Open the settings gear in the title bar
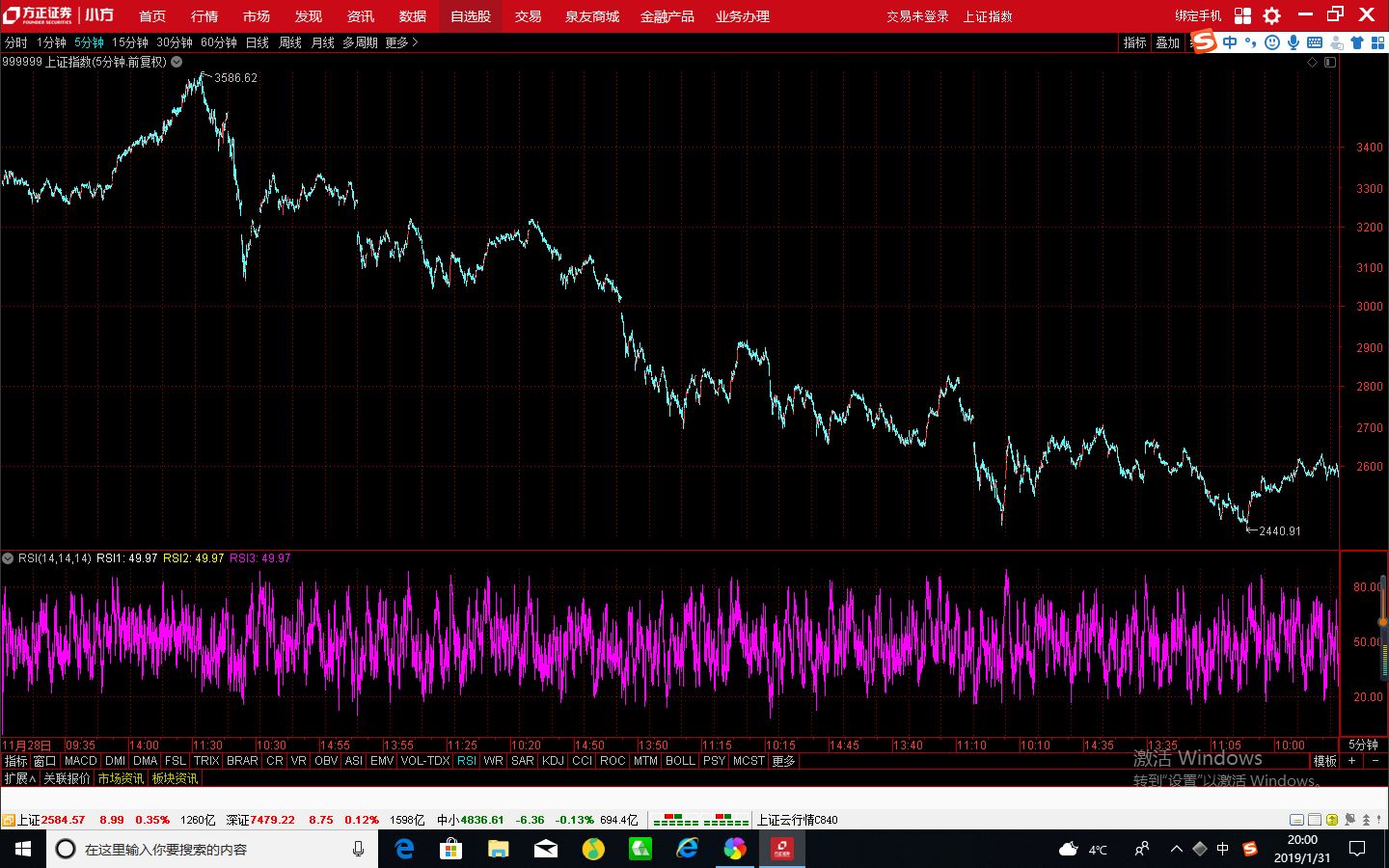Viewport: 1389px width, 868px height. (x=1272, y=15)
